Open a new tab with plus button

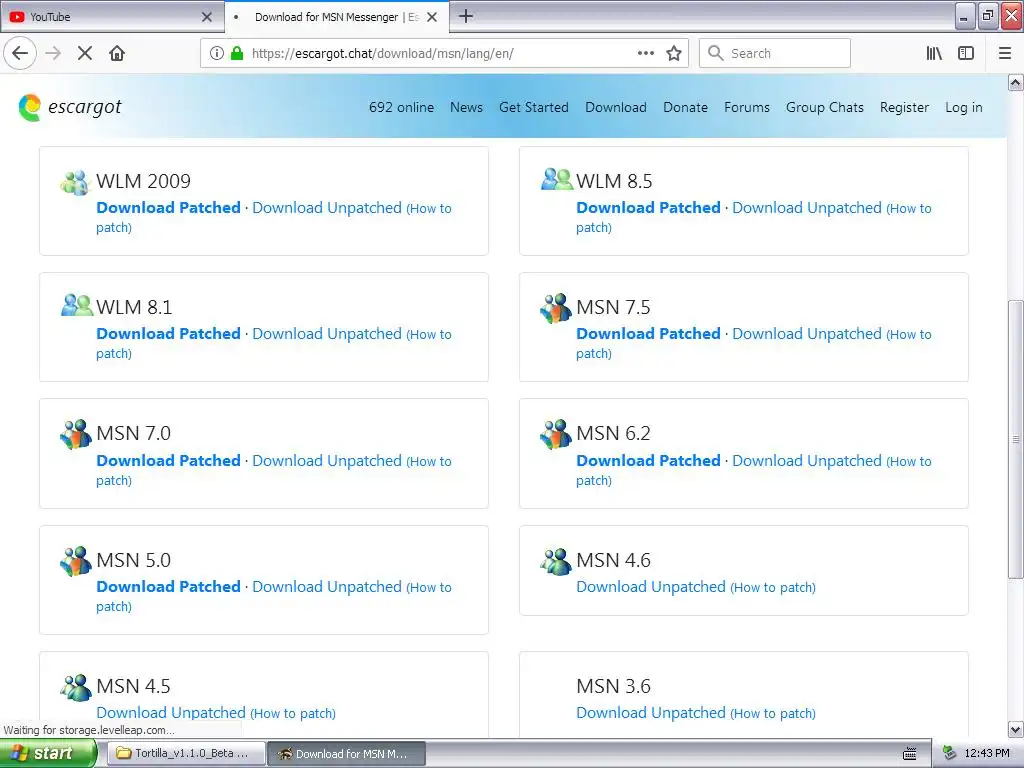pyautogui.click(x=466, y=16)
